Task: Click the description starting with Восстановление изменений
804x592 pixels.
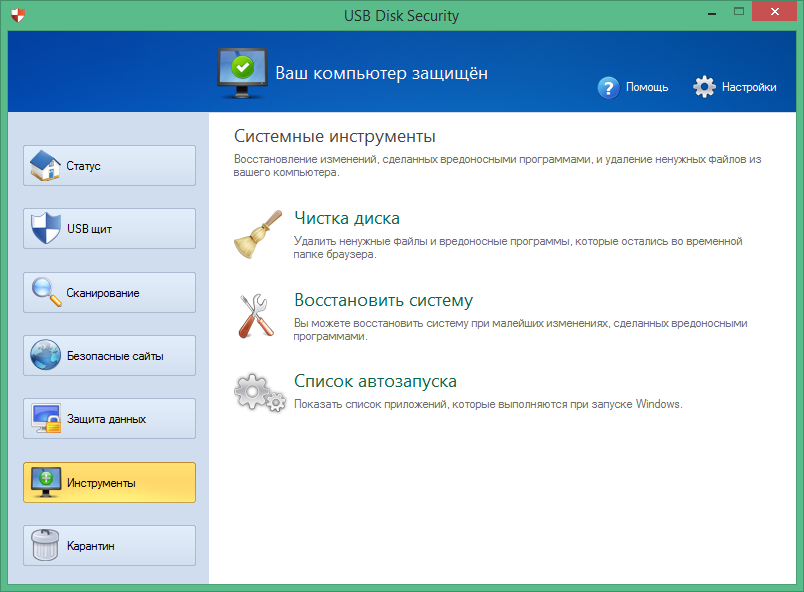Action: (x=497, y=166)
